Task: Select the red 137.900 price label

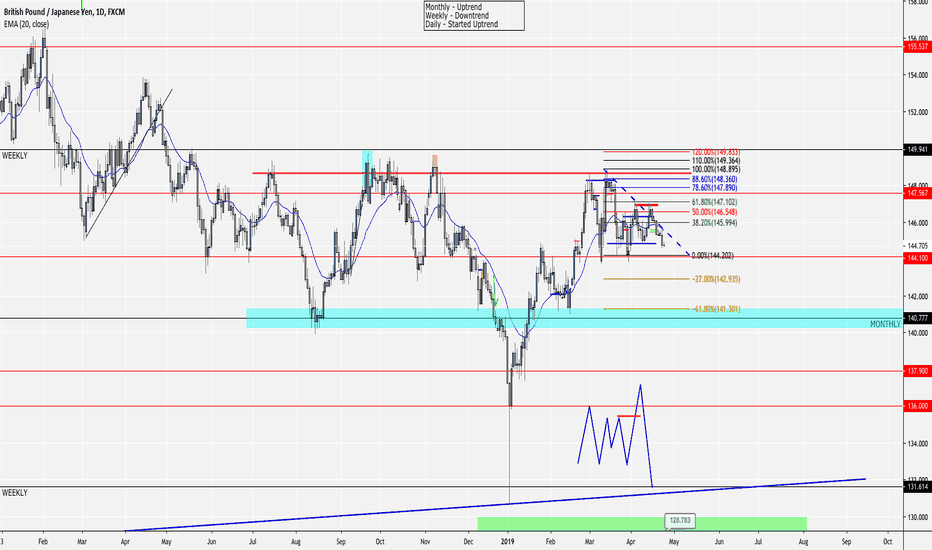Action: pos(917,371)
